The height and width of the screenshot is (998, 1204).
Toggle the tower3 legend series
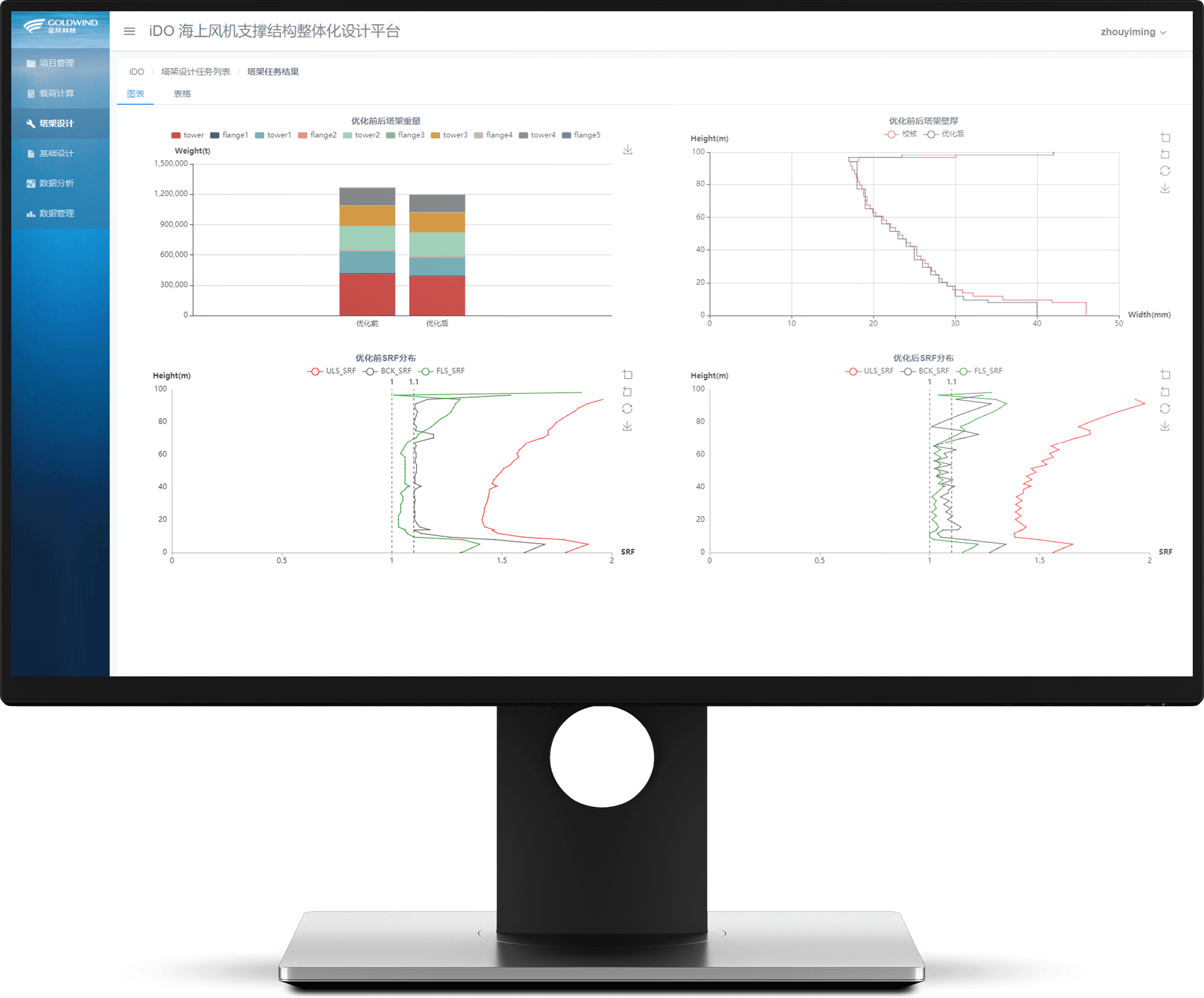coord(449,135)
